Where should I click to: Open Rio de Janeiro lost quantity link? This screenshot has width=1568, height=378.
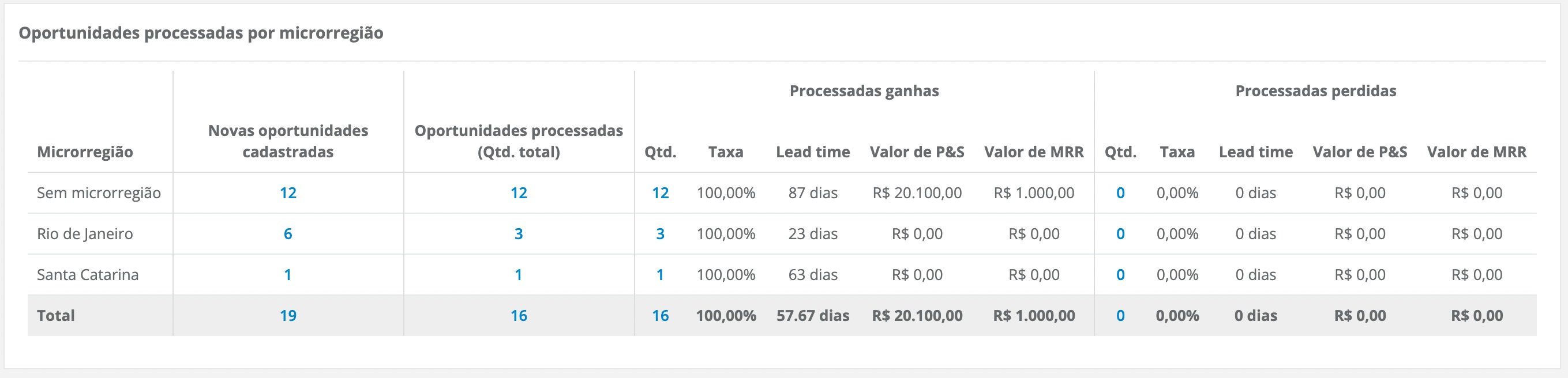(x=1120, y=234)
